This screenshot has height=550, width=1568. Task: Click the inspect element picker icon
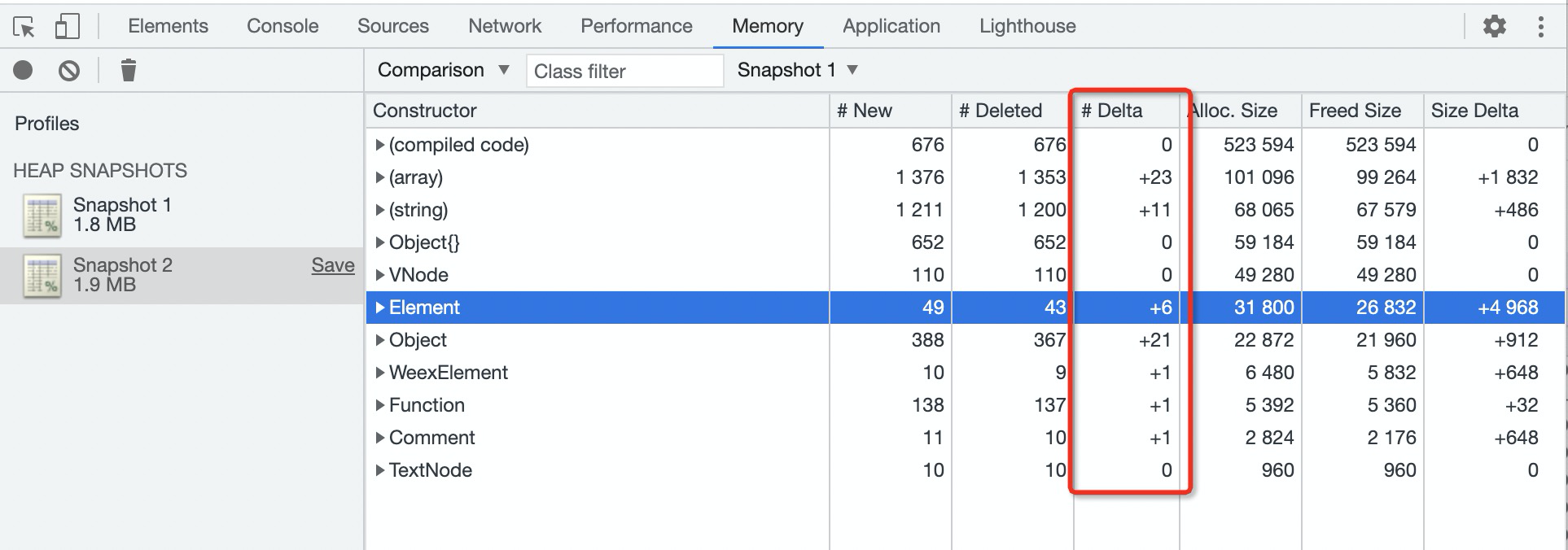[24, 27]
